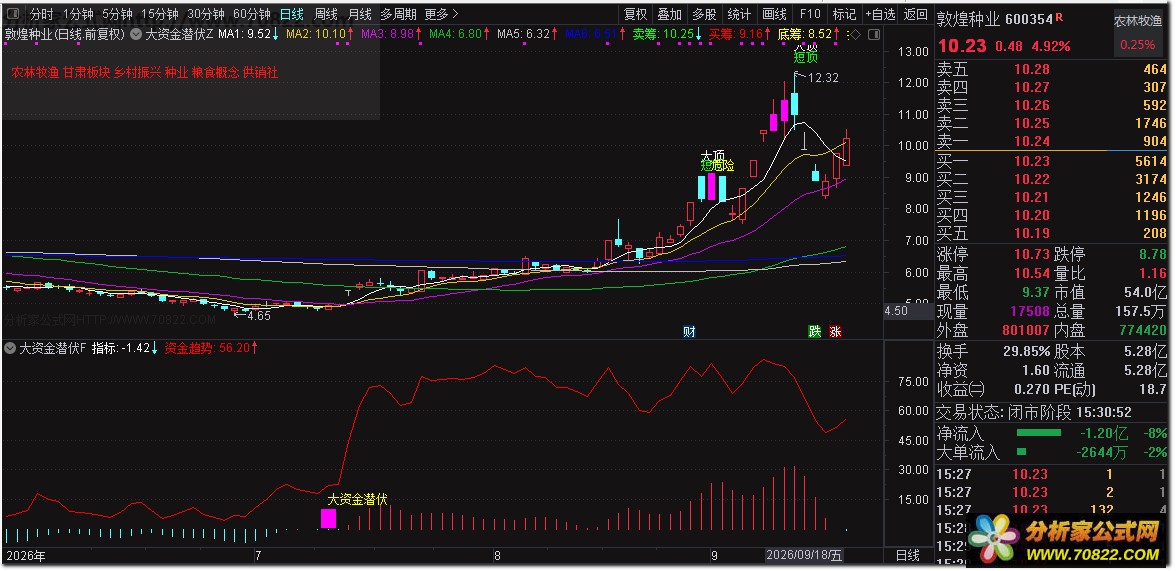Viewport: 1176px width, 571px height.
Task: Click the panel toggle icon before 分时
Action: tap(14, 14)
